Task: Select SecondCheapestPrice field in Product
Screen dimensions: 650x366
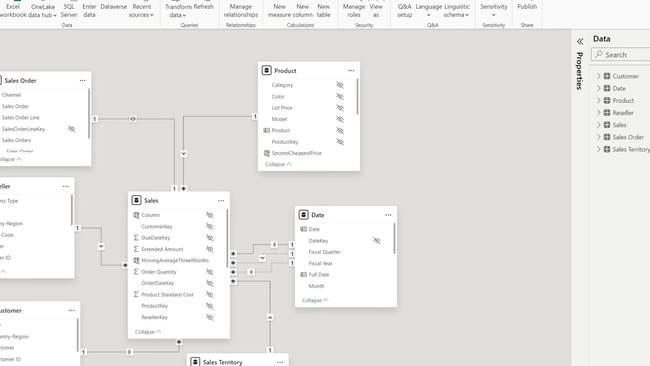Action: (296, 153)
